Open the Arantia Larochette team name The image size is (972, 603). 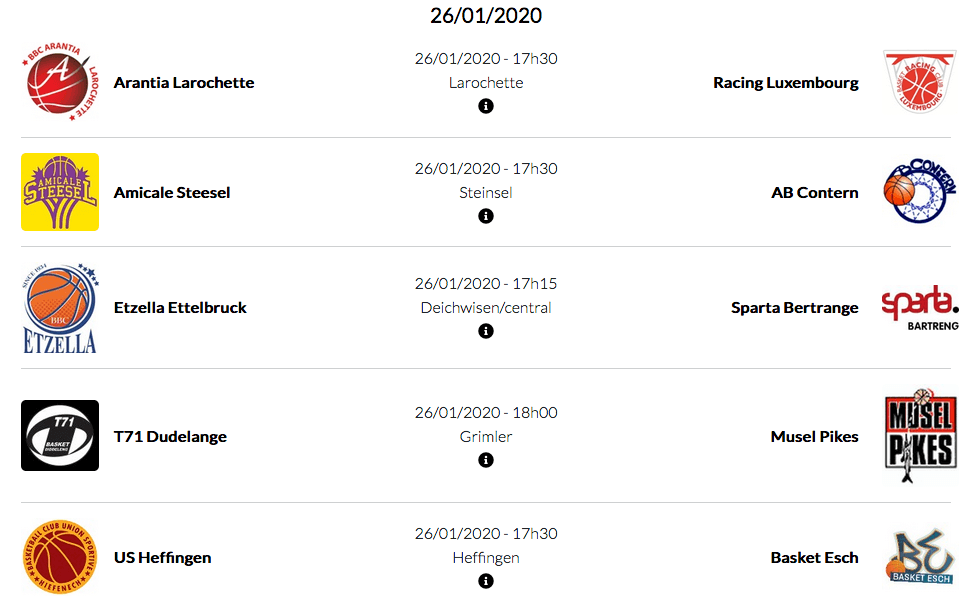point(184,83)
